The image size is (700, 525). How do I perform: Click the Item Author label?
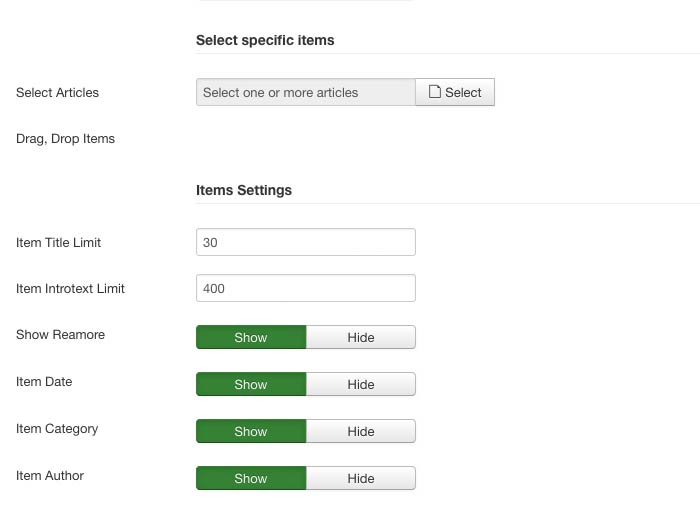(x=50, y=475)
